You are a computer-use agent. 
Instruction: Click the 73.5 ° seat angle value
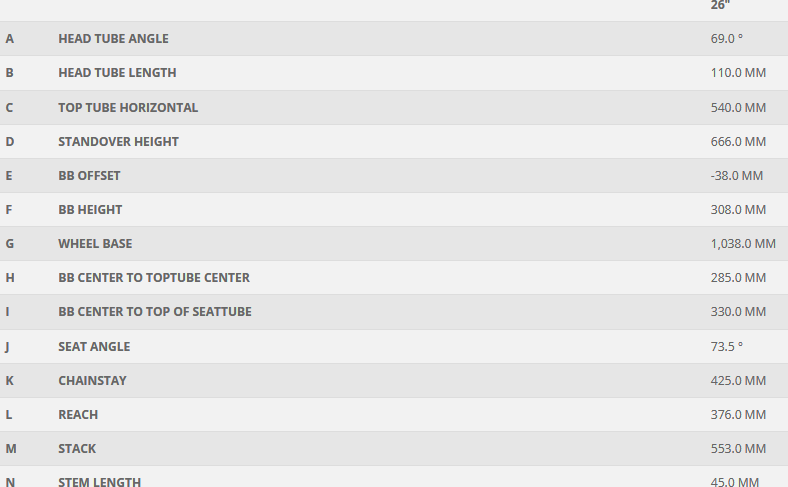726,347
